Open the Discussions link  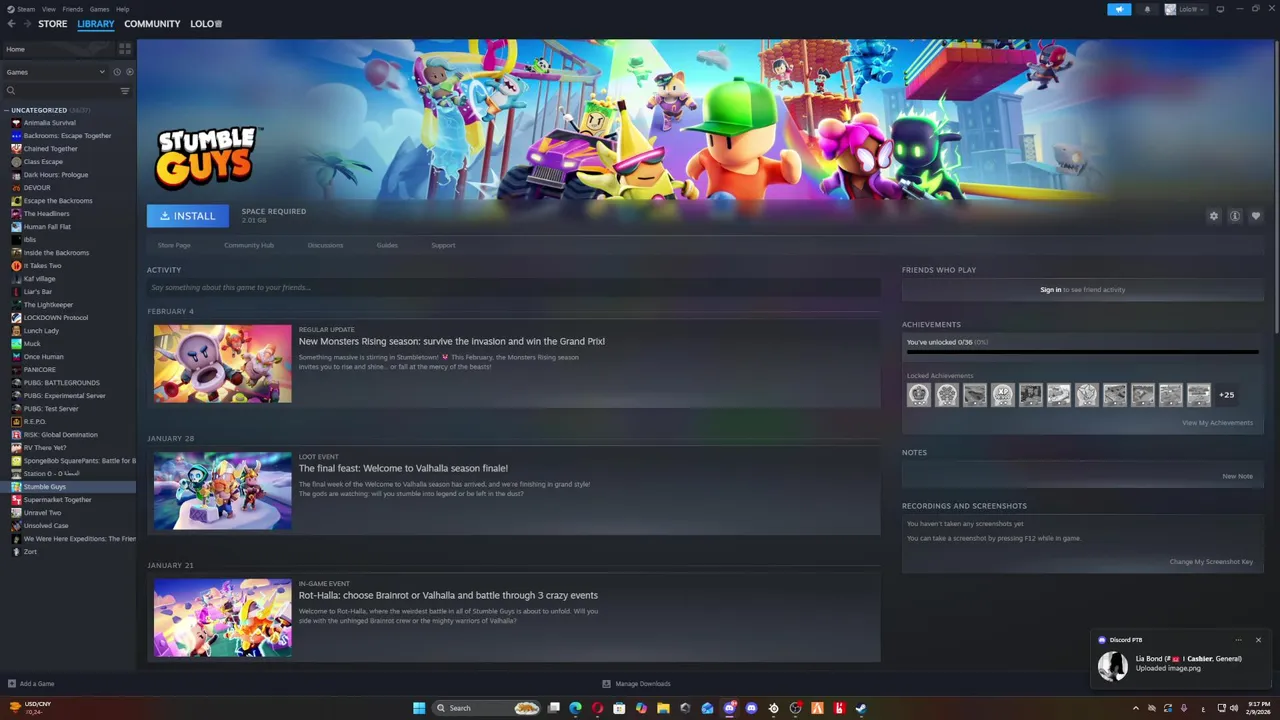[325, 245]
